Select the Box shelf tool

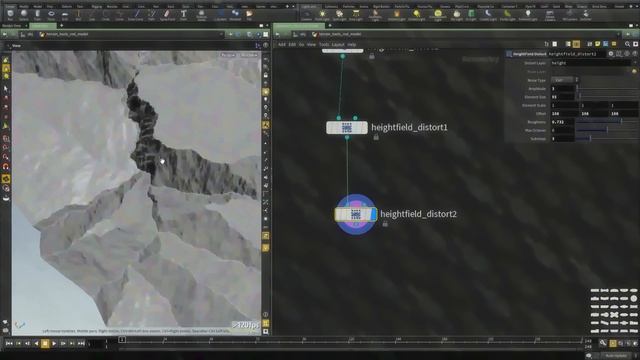pos(10,15)
